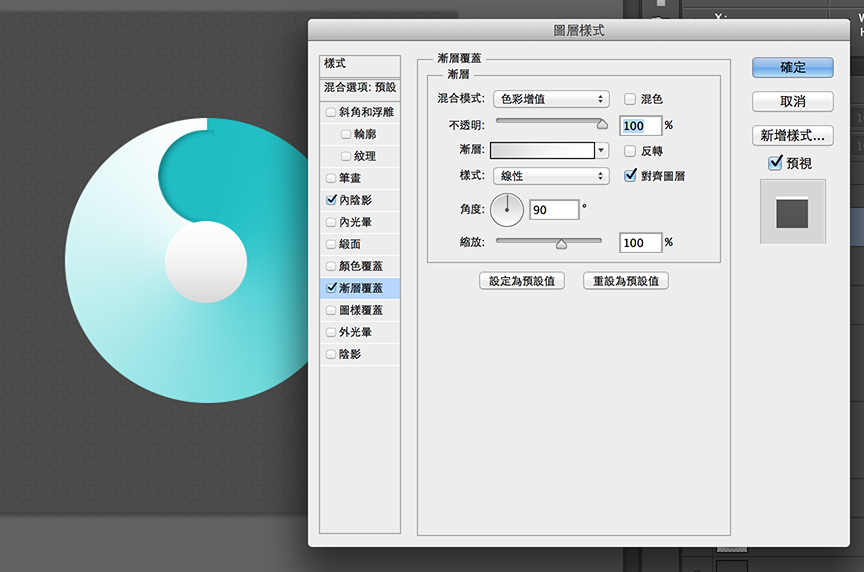Toggle the 混色 checkbox

click(630, 99)
